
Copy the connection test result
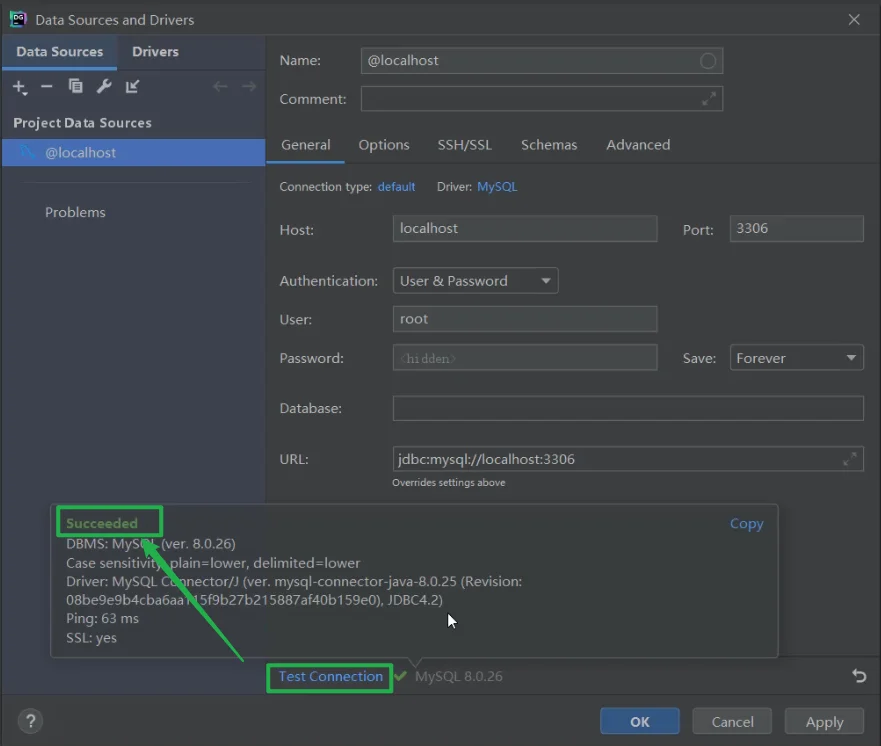click(746, 524)
